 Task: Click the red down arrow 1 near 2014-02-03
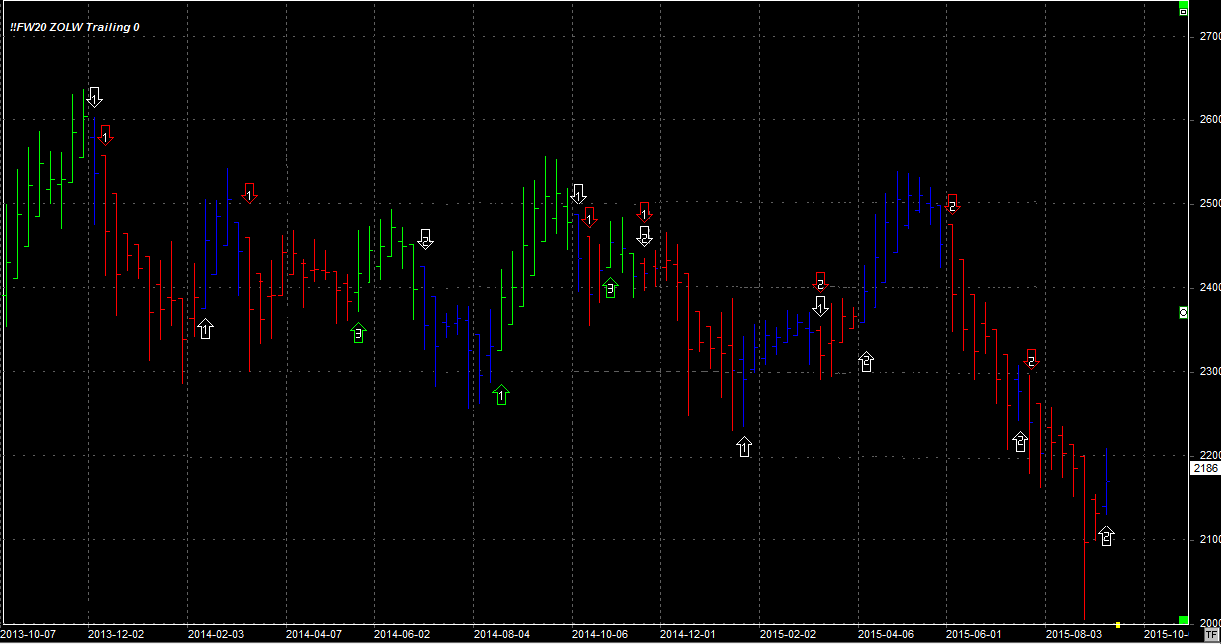(250, 194)
